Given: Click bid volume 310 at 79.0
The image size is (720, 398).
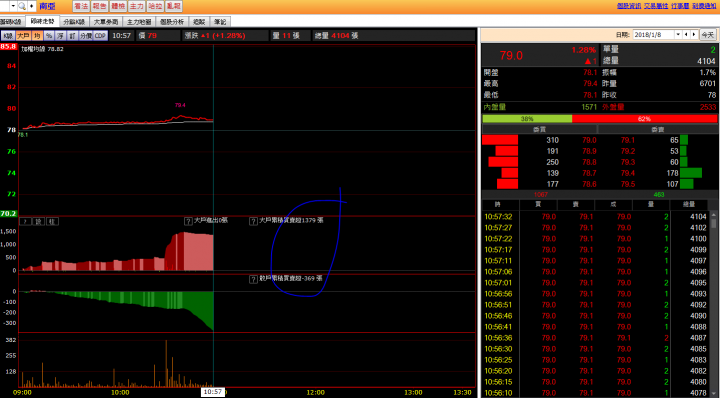Looking at the screenshot, I should tap(552, 140).
